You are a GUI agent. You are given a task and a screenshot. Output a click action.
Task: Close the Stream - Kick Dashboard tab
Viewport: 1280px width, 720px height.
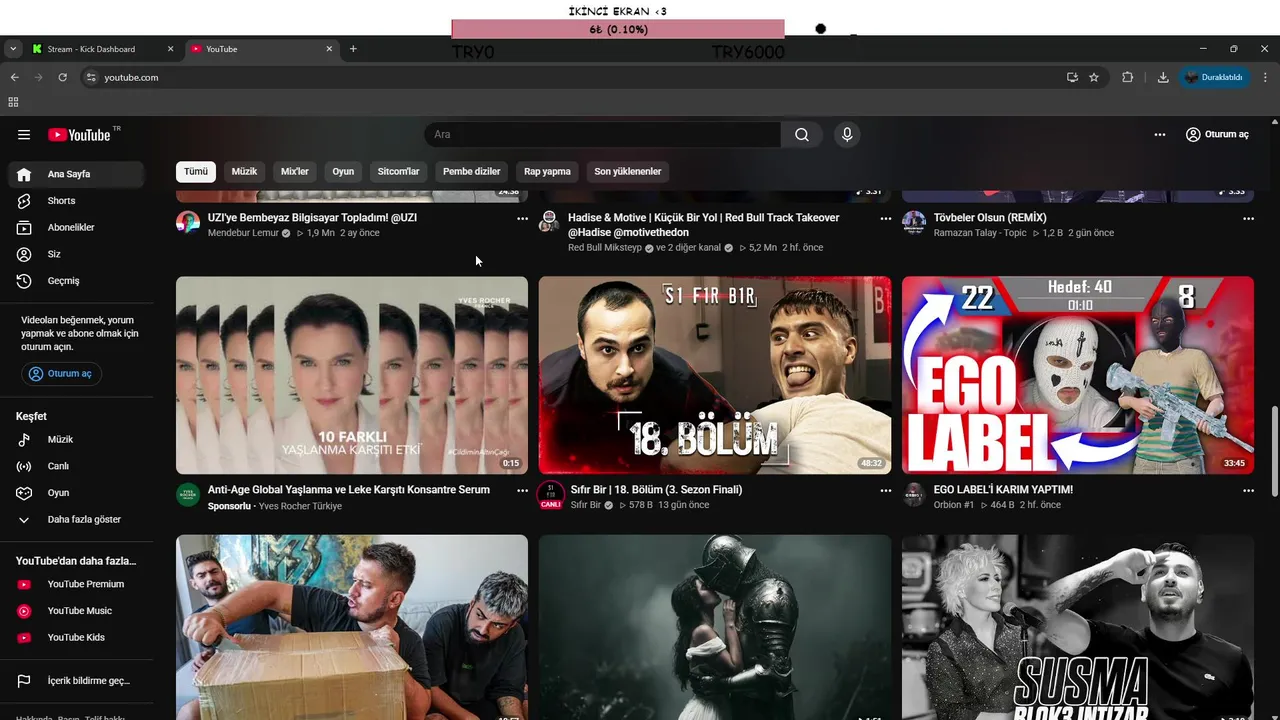[170, 49]
